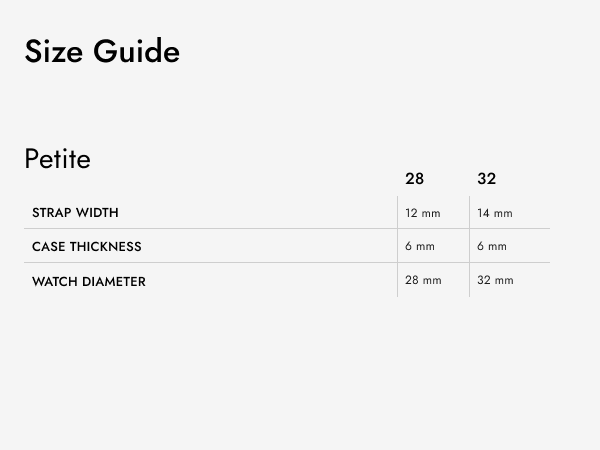Click the word DIAMETER in third row
The image size is (600, 450).
point(114,282)
